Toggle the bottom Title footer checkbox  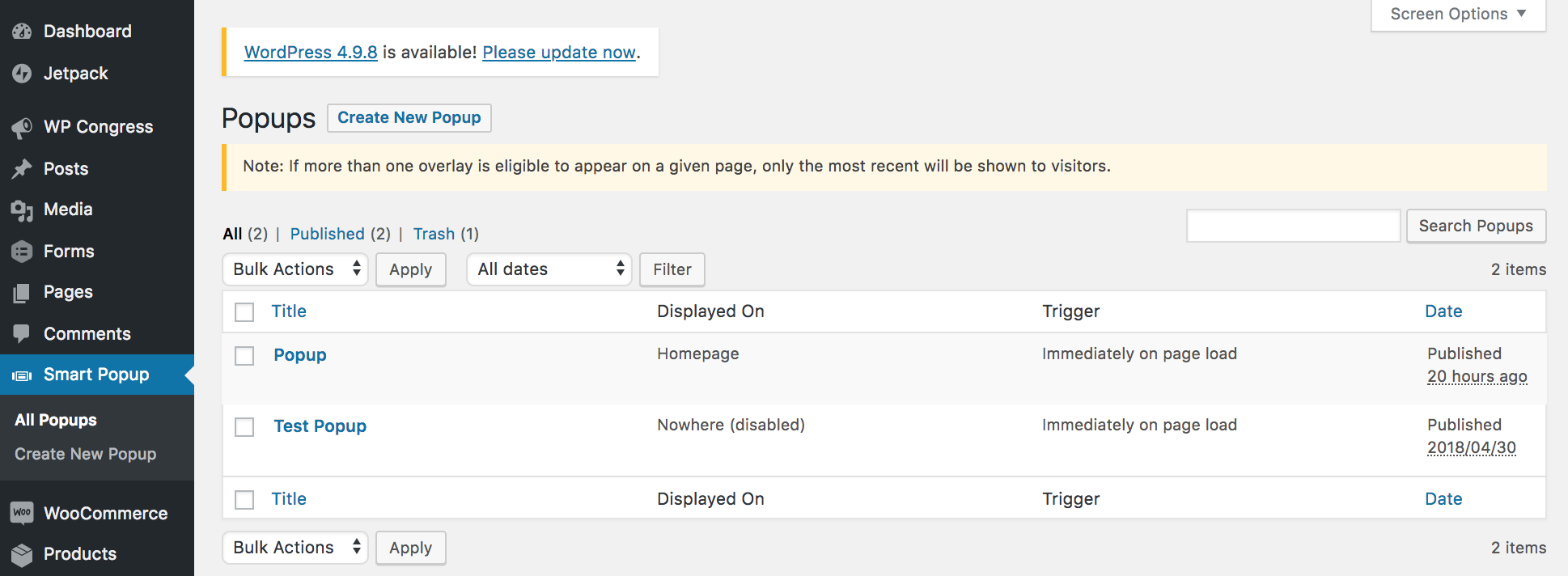pyautogui.click(x=244, y=500)
